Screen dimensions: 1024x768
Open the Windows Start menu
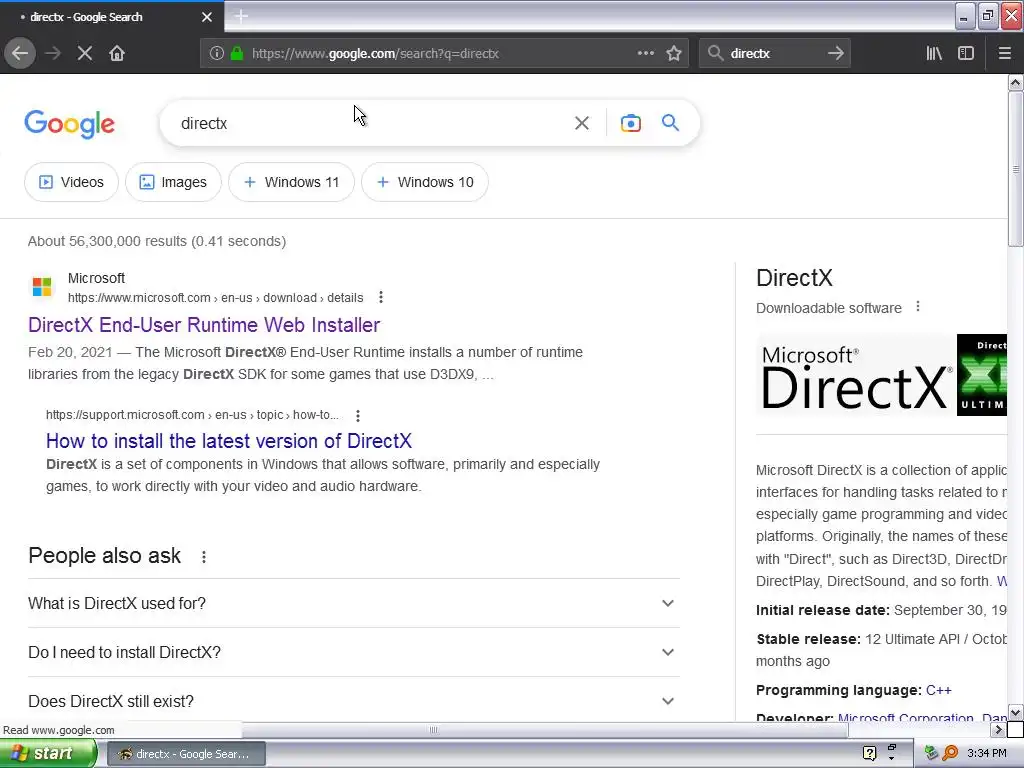point(48,754)
